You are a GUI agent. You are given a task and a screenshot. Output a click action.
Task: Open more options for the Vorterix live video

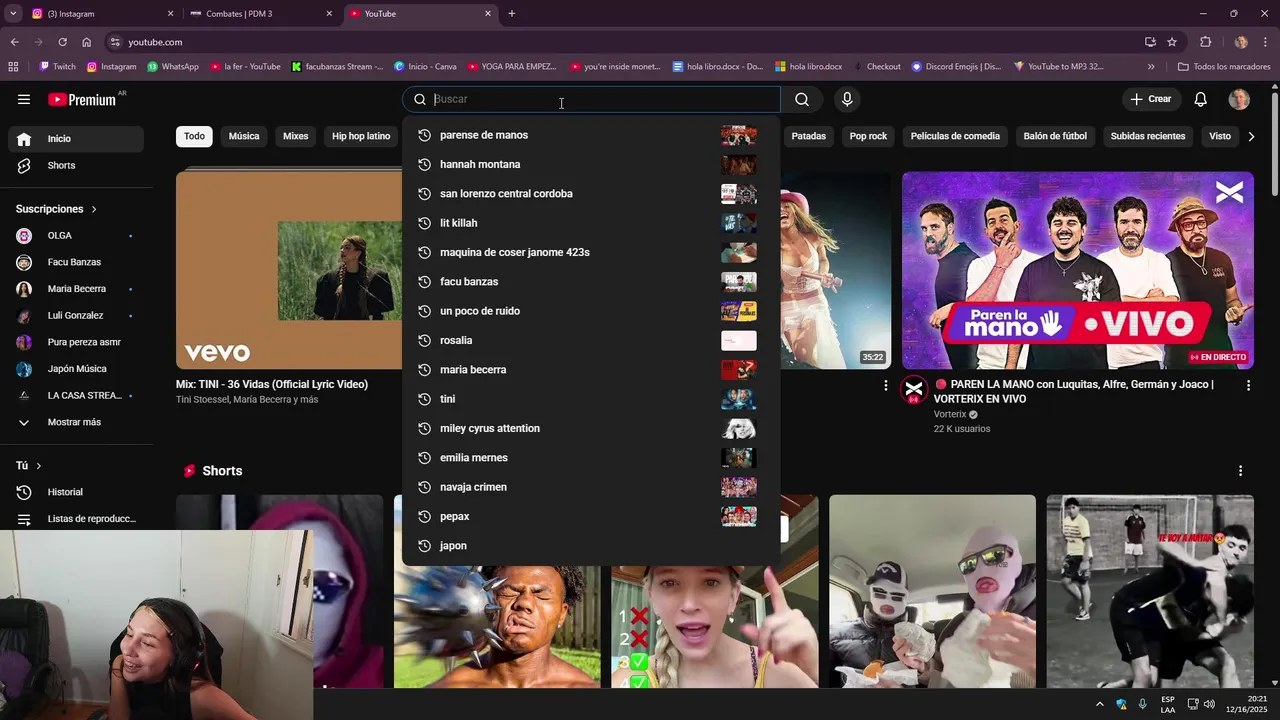1248,385
